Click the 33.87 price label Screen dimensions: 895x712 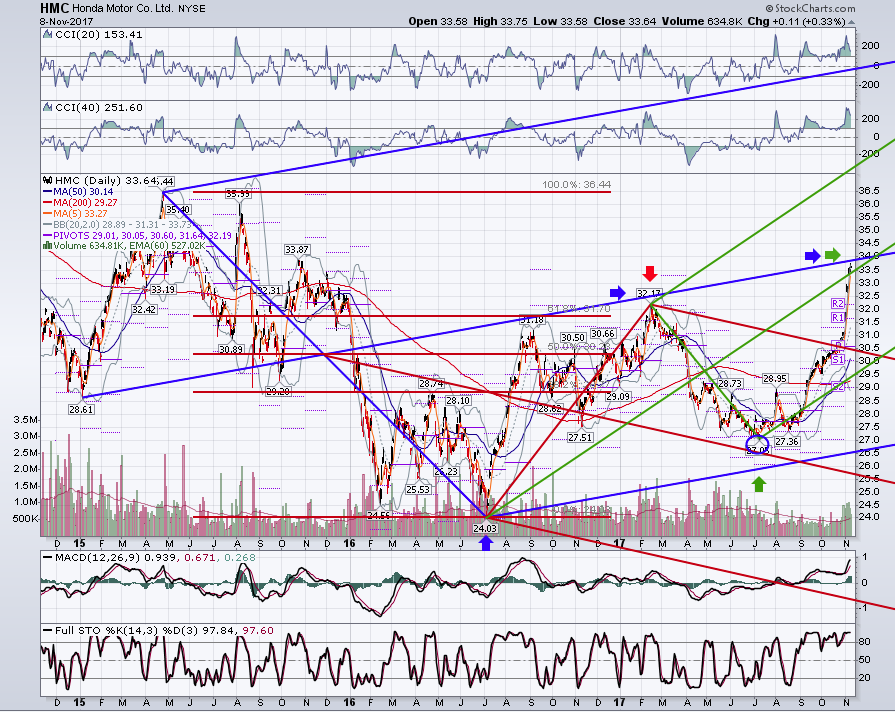297,250
